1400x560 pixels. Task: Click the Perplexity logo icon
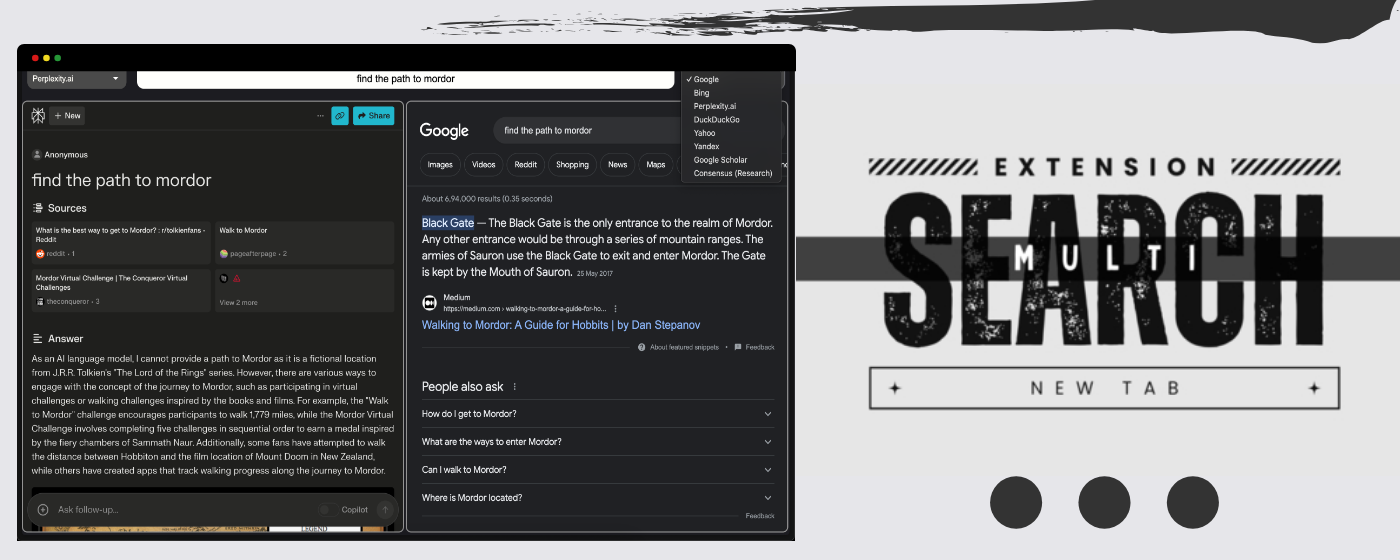[38, 116]
